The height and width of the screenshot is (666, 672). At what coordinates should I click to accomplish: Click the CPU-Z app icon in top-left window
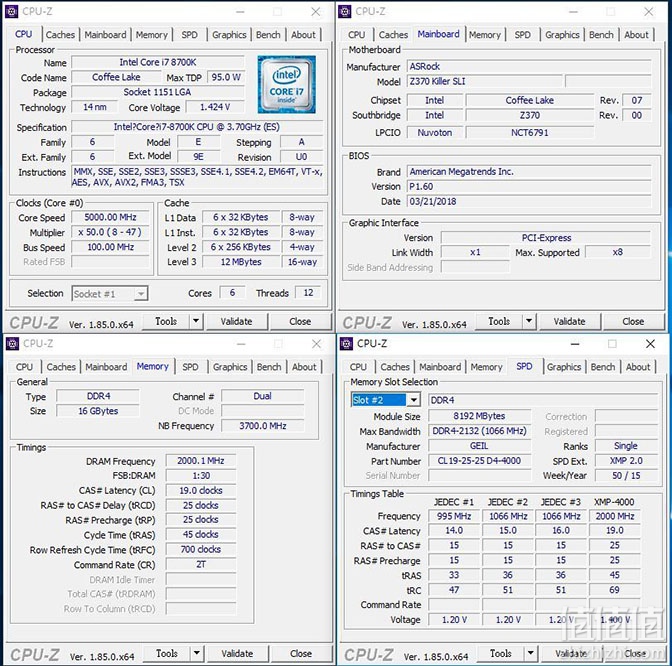click(x=12, y=12)
